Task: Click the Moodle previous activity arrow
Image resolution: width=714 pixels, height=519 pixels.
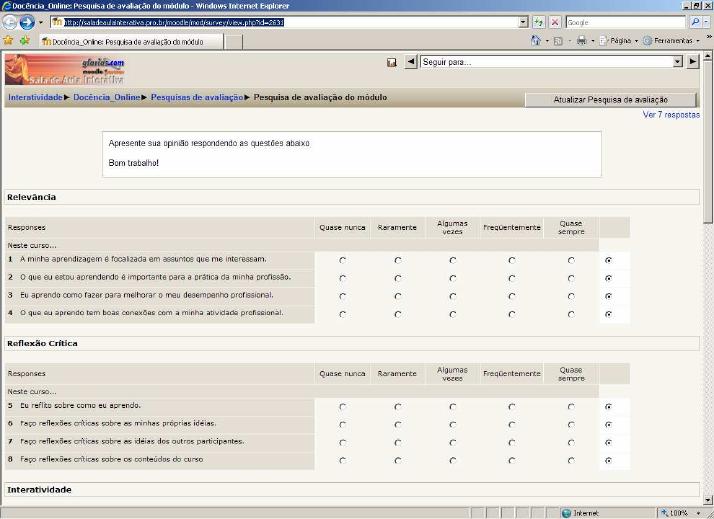Action: tap(410, 62)
